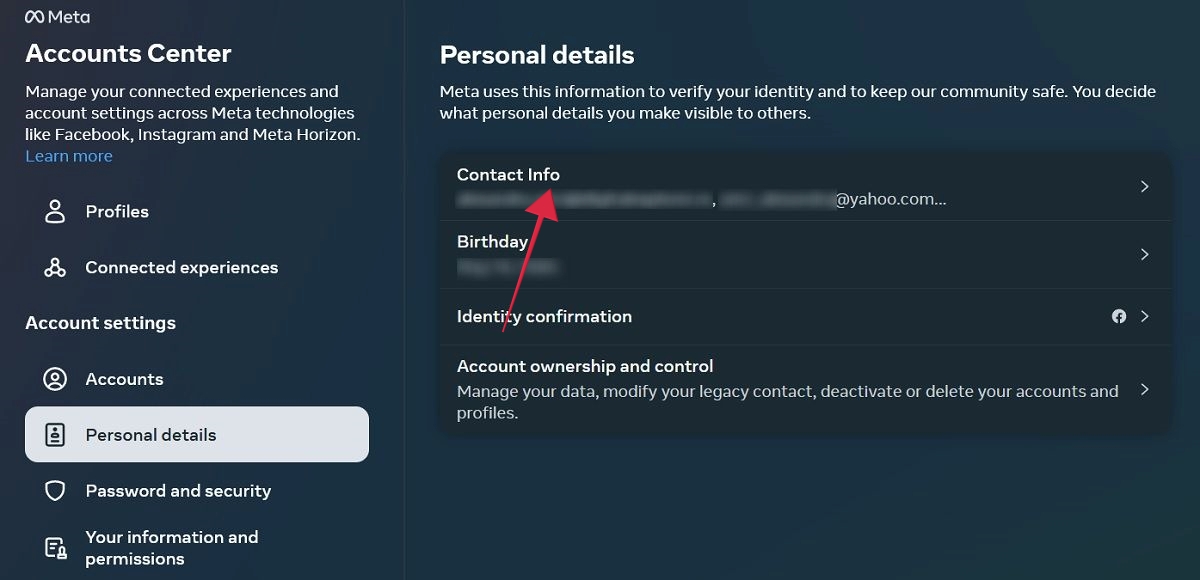
Task: Open the Identity confirmation chevron
Action: pyautogui.click(x=1145, y=316)
